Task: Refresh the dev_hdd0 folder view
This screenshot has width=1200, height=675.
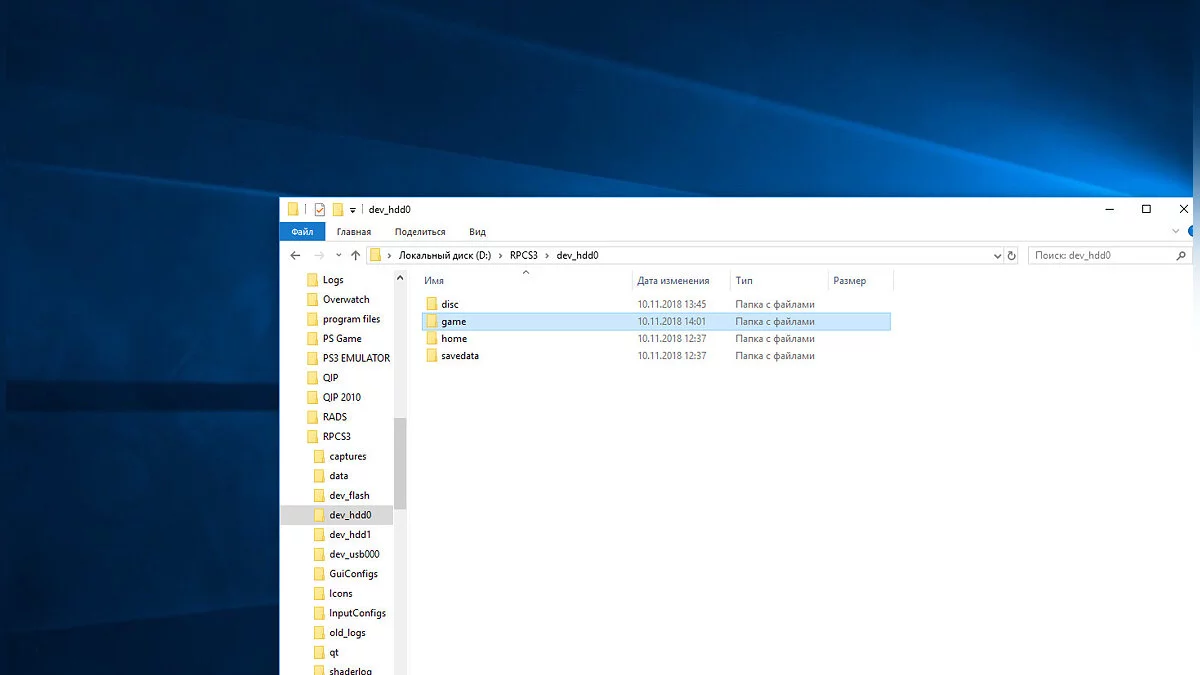Action: tap(1011, 256)
